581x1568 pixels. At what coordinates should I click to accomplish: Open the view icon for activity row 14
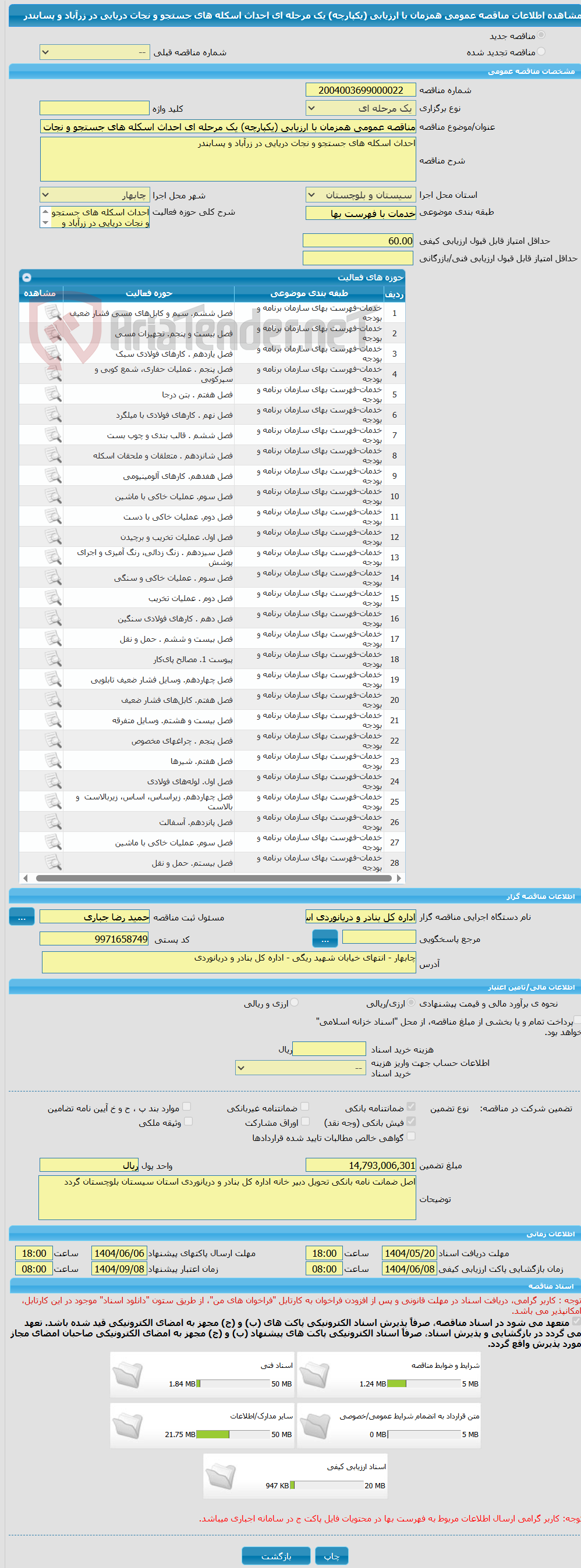tap(54, 578)
